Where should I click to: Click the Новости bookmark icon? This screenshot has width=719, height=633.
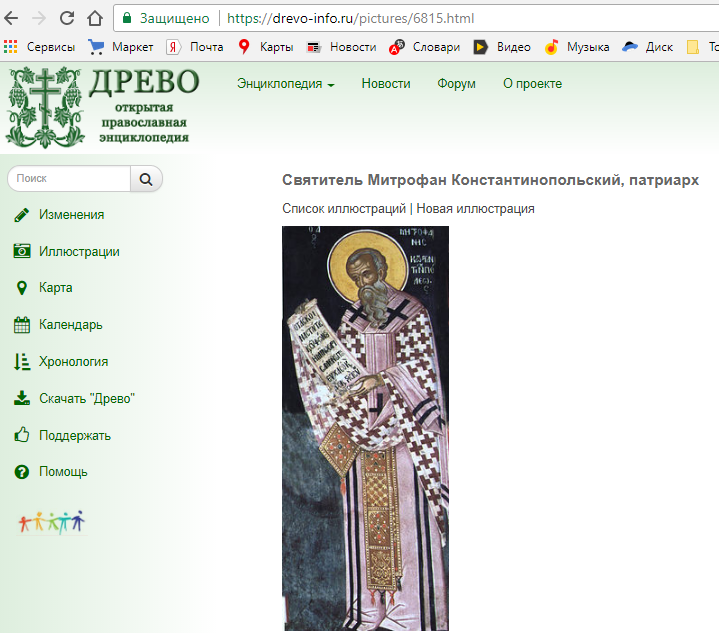coord(314,47)
